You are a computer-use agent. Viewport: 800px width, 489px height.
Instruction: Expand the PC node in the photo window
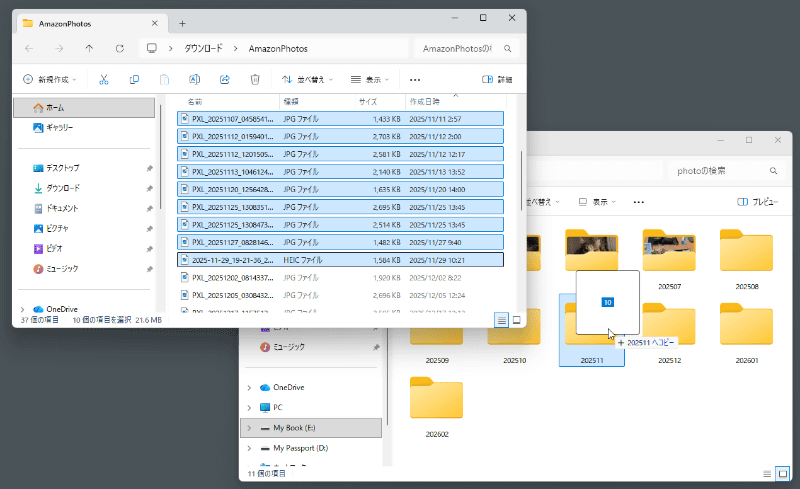[249, 408]
